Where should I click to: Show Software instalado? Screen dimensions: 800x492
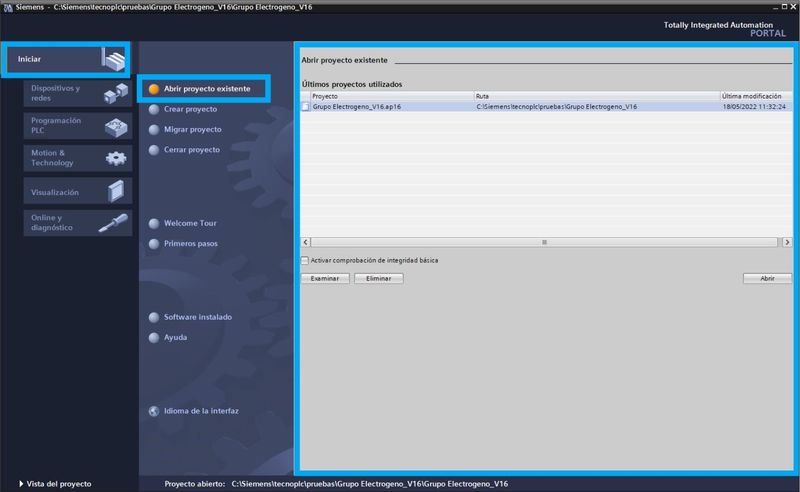coord(197,317)
